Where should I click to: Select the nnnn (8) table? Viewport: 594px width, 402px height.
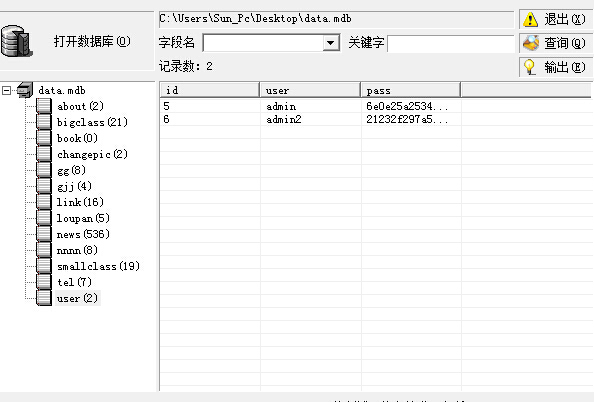(x=77, y=250)
